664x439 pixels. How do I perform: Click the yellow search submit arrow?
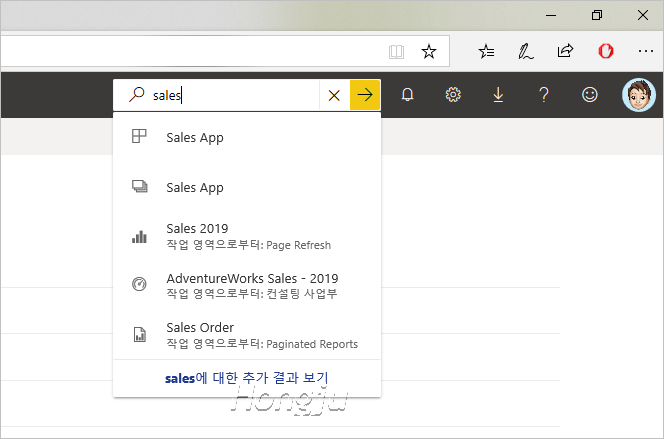[365, 95]
